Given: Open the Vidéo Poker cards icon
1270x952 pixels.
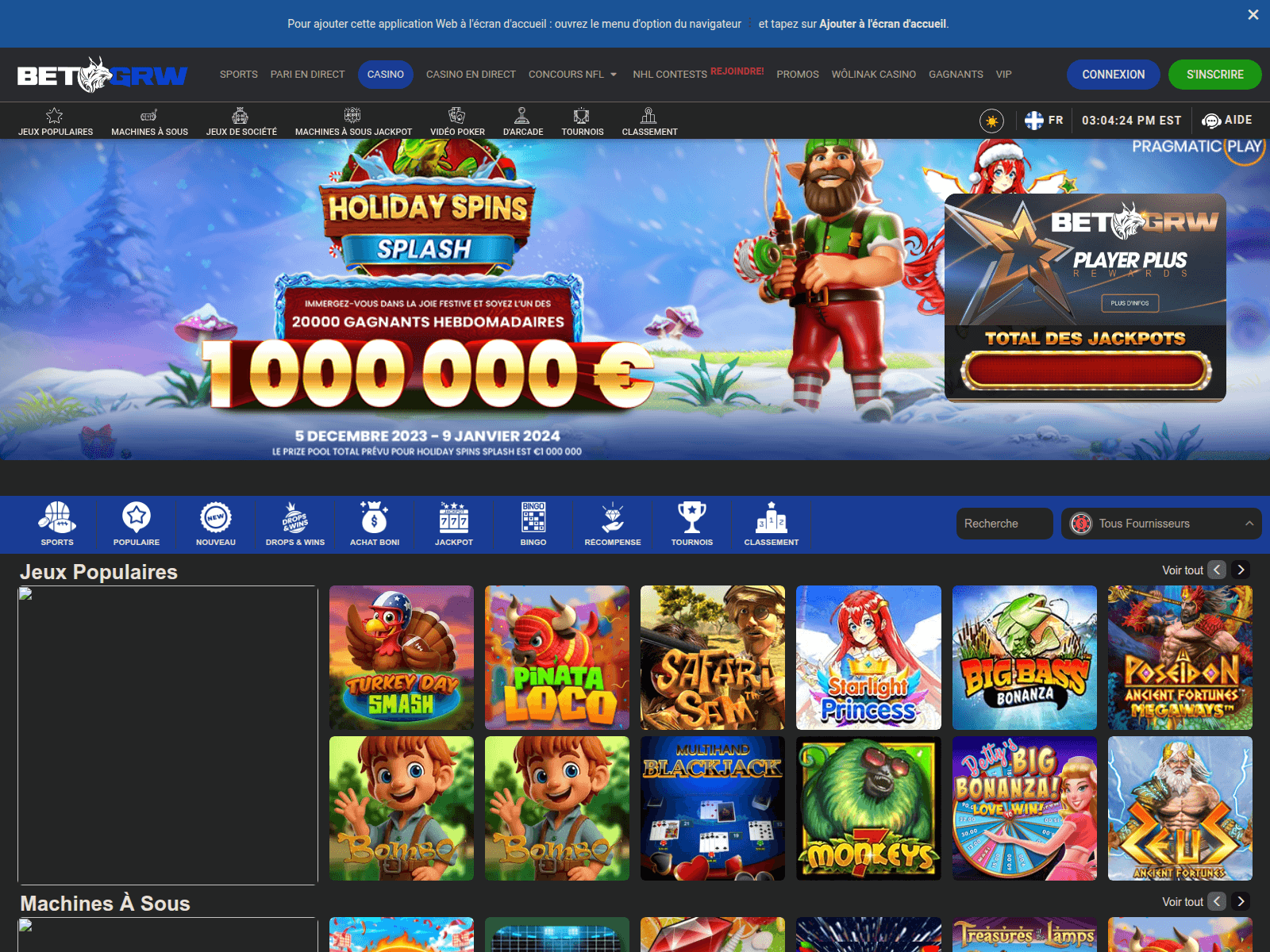Looking at the screenshot, I should coord(457,116).
